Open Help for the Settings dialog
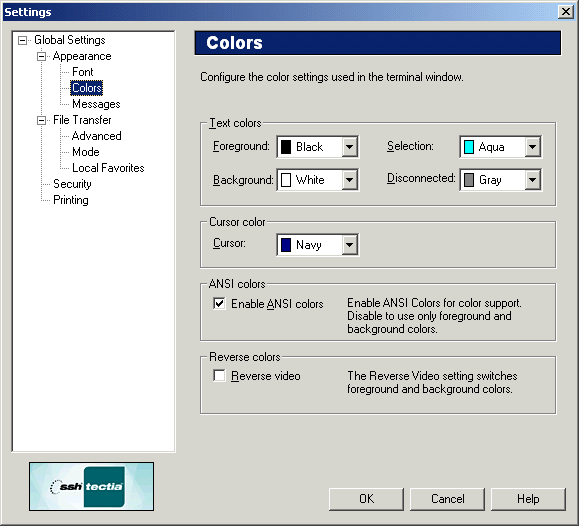 tap(528, 499)
